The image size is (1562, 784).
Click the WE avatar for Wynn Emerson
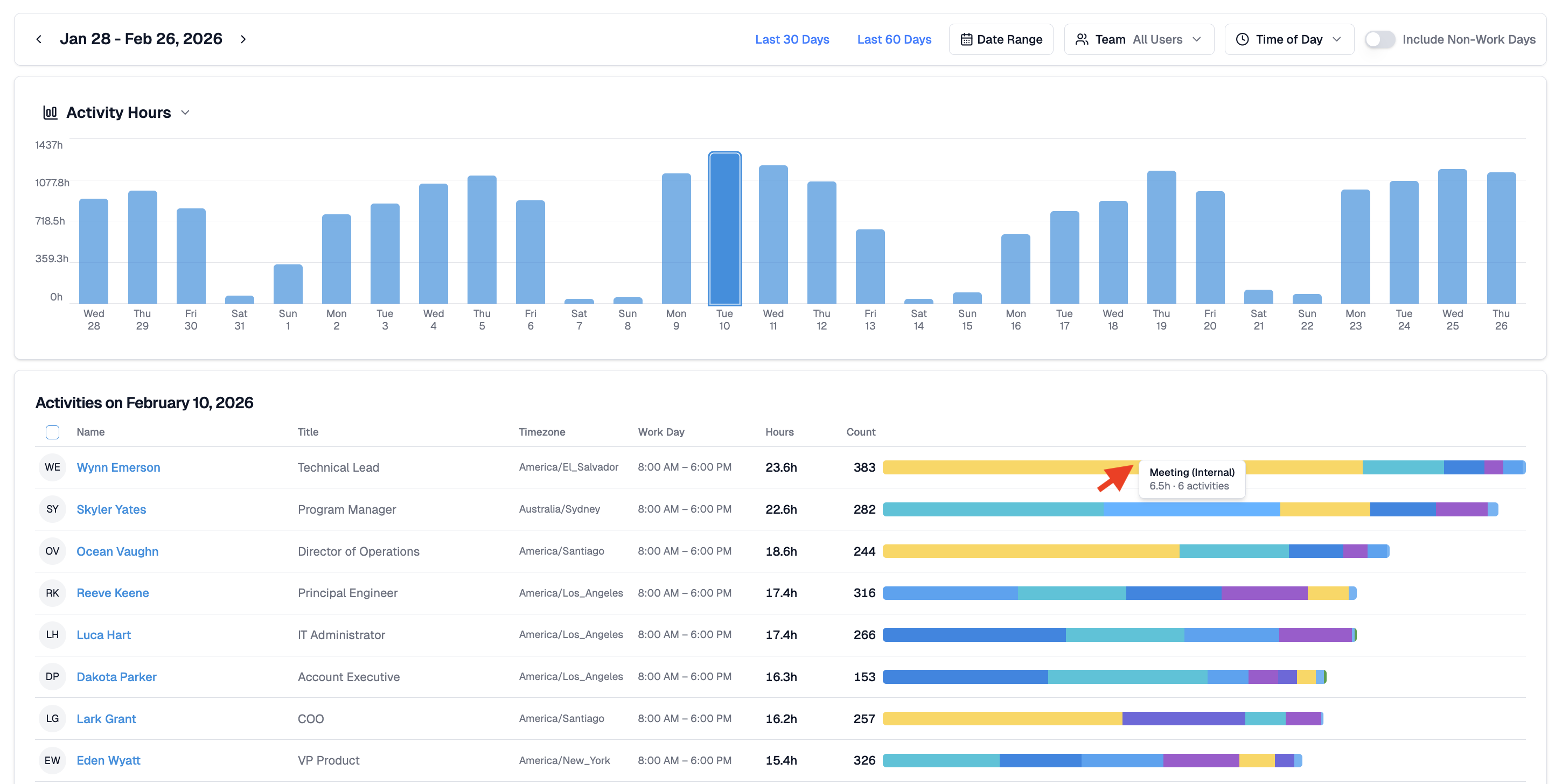point(52,467)
